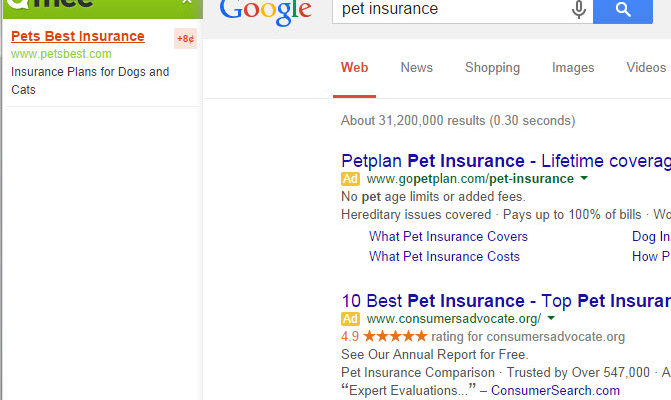671x400 pixels.
Task: Click the What Pet Insurance Costs sitelink
Action: click(444, 256)
